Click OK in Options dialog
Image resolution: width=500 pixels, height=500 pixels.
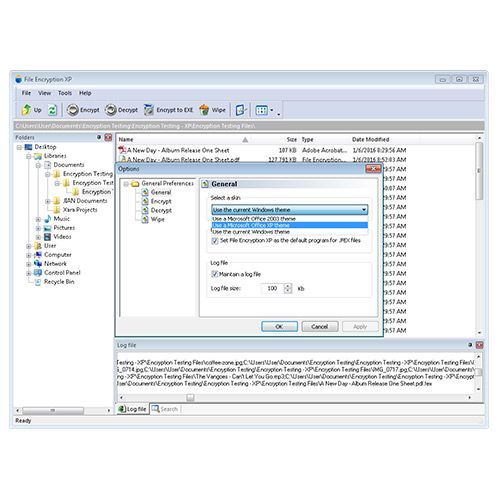[279, 327]
